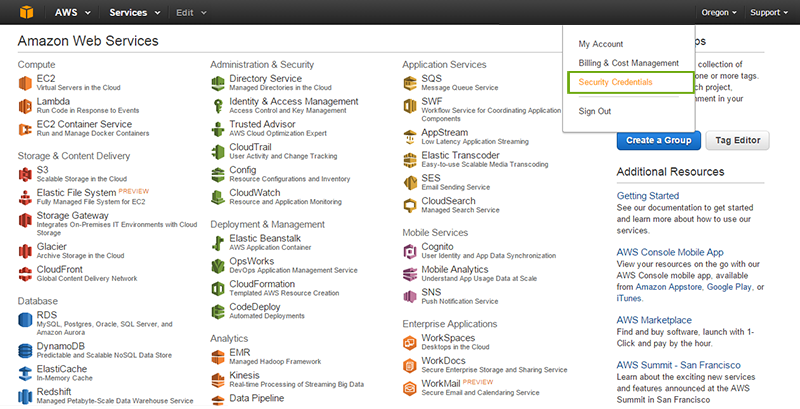Click Sign Out in account menu
The height and width of the screenshot is (409, 800).
tap(595, 111)
